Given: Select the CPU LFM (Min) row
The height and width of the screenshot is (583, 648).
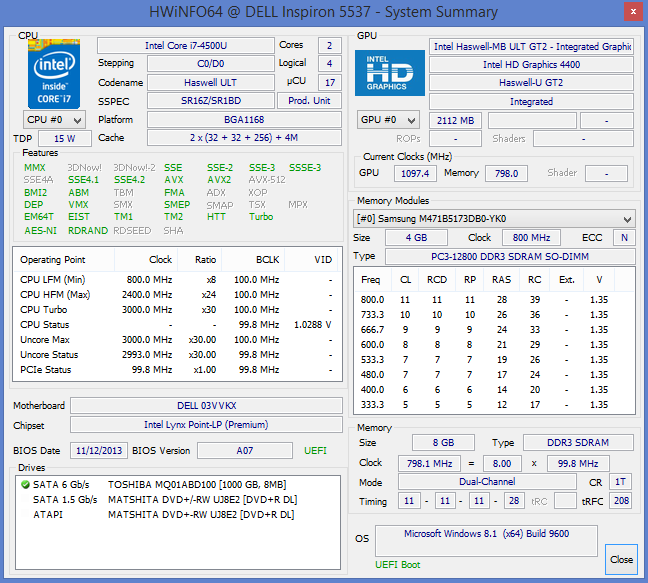Looking at the screenshot, I should tap(176, 280).
